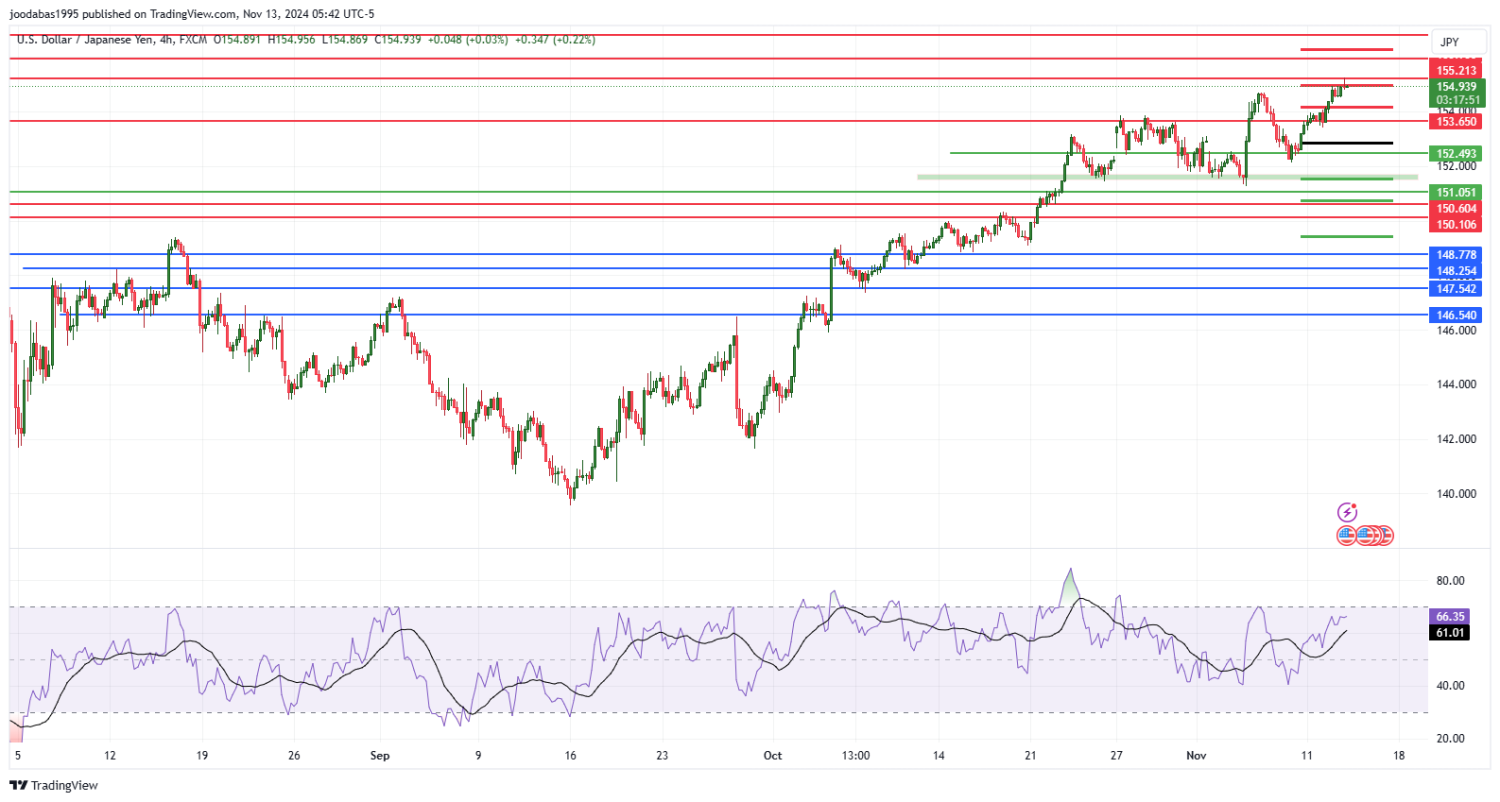Select the current price label 154.939
The height and width of the screenshot is (802, 1500).
1457,87
